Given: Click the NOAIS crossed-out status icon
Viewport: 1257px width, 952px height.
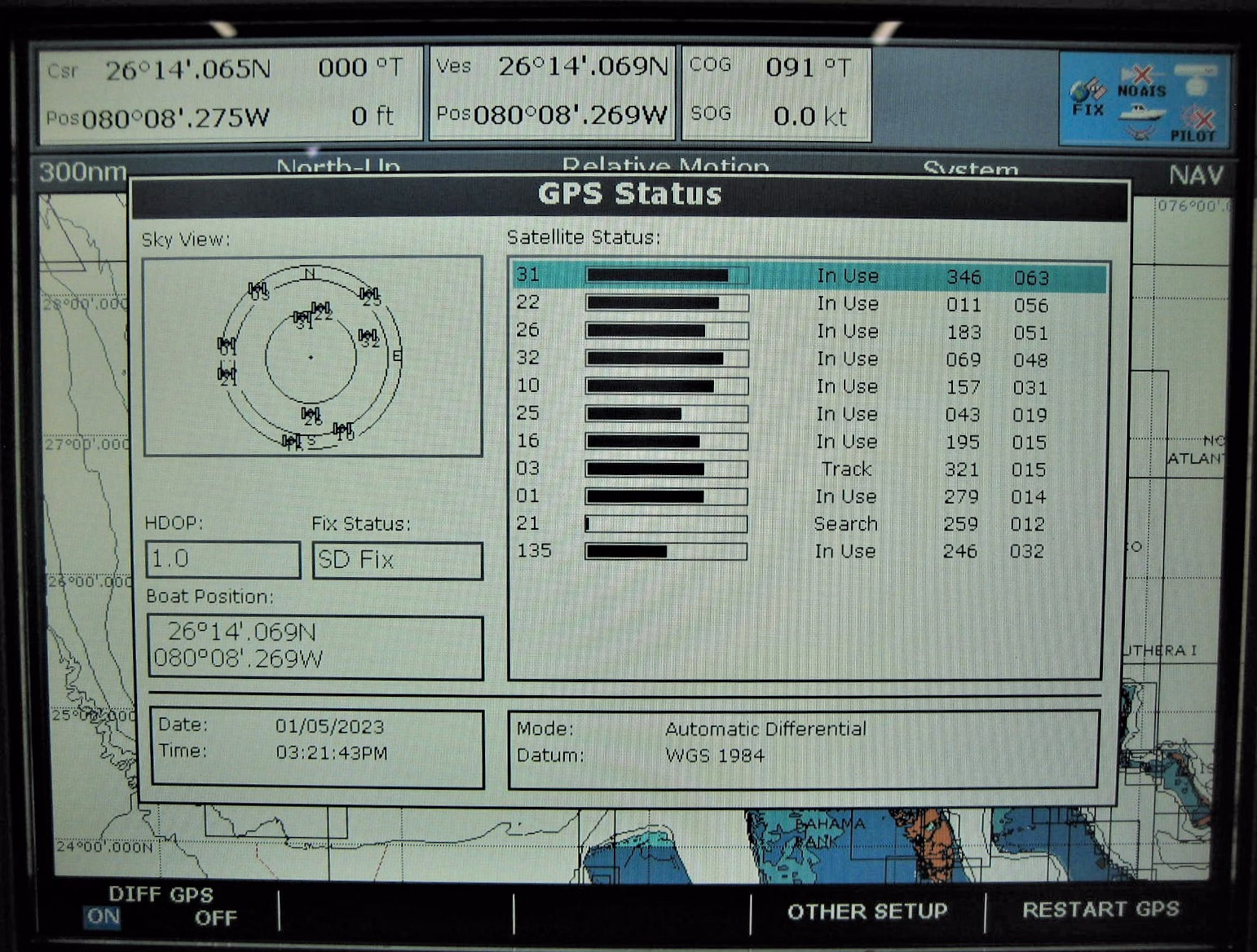Looking at the screenshot, I should click(x=1140, y=82).
